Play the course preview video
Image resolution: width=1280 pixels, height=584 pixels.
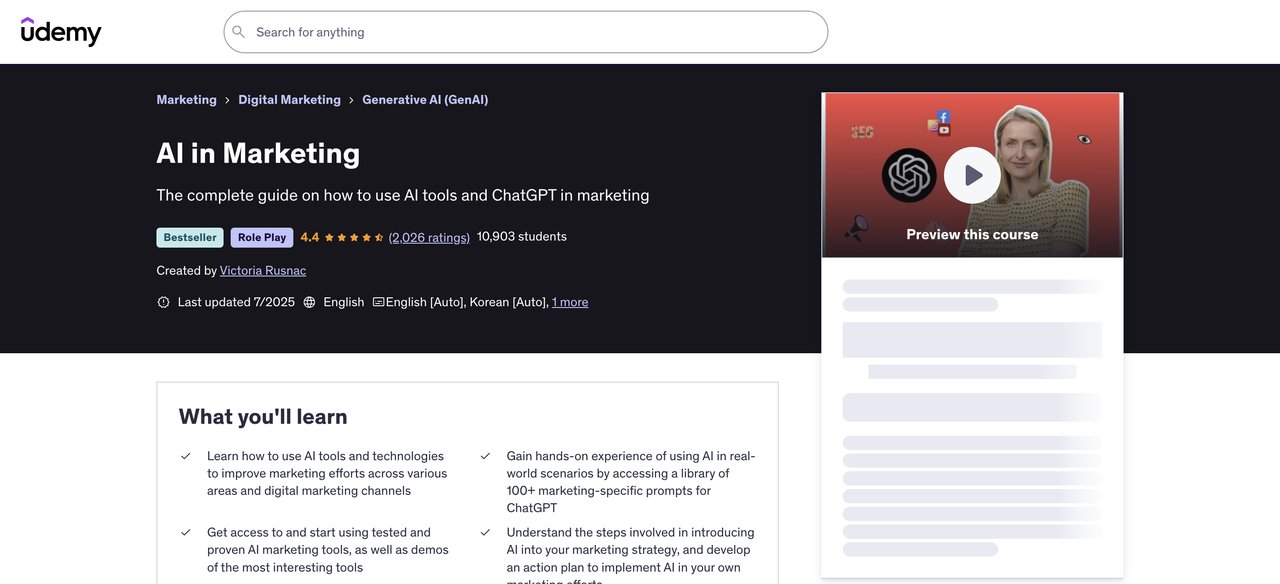tap(972, 175)
